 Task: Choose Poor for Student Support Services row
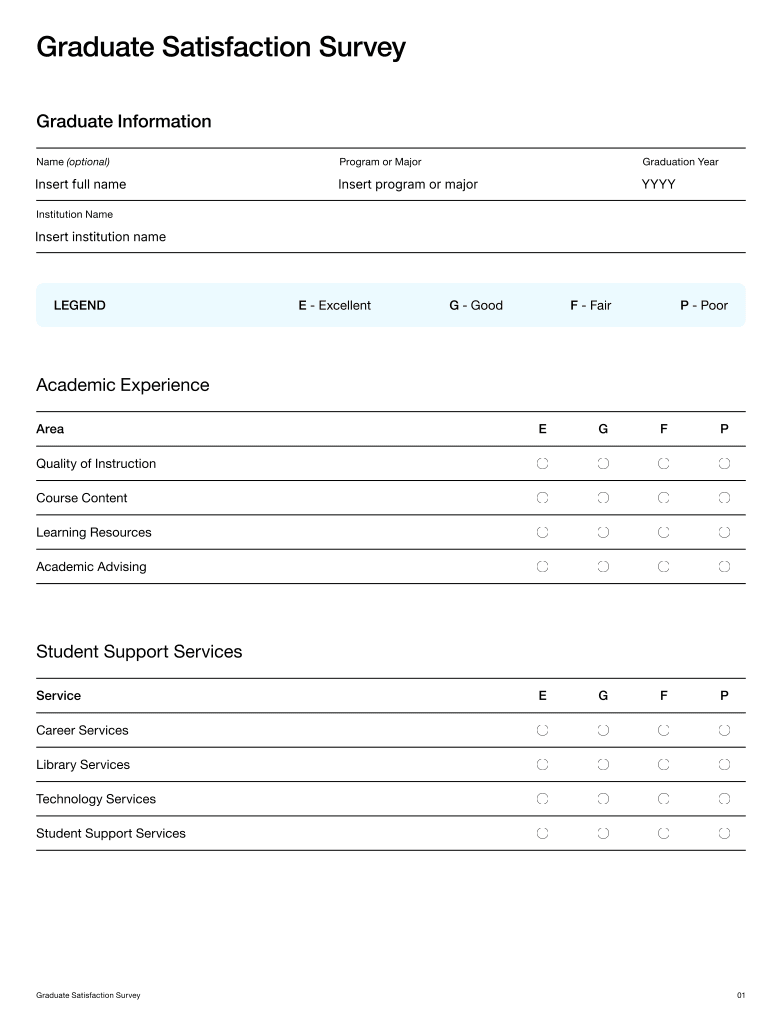tap(724, 834)
